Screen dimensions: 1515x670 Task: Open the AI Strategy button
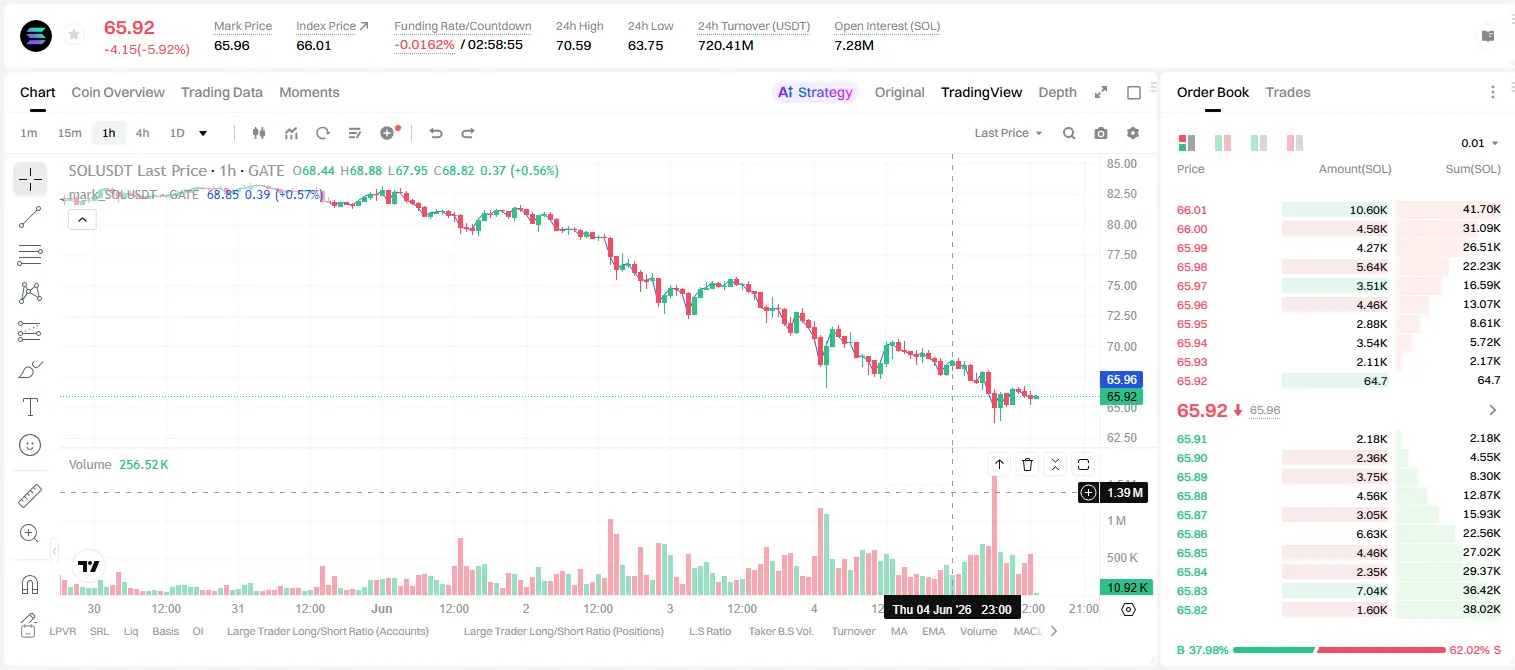[x=816, y=92]
